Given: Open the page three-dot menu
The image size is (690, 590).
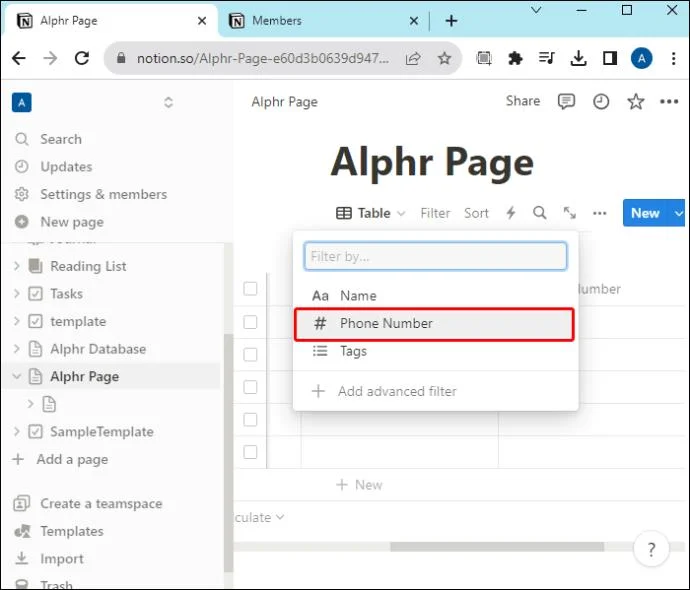Looking at the screenshot, I should tap(669, 102).
